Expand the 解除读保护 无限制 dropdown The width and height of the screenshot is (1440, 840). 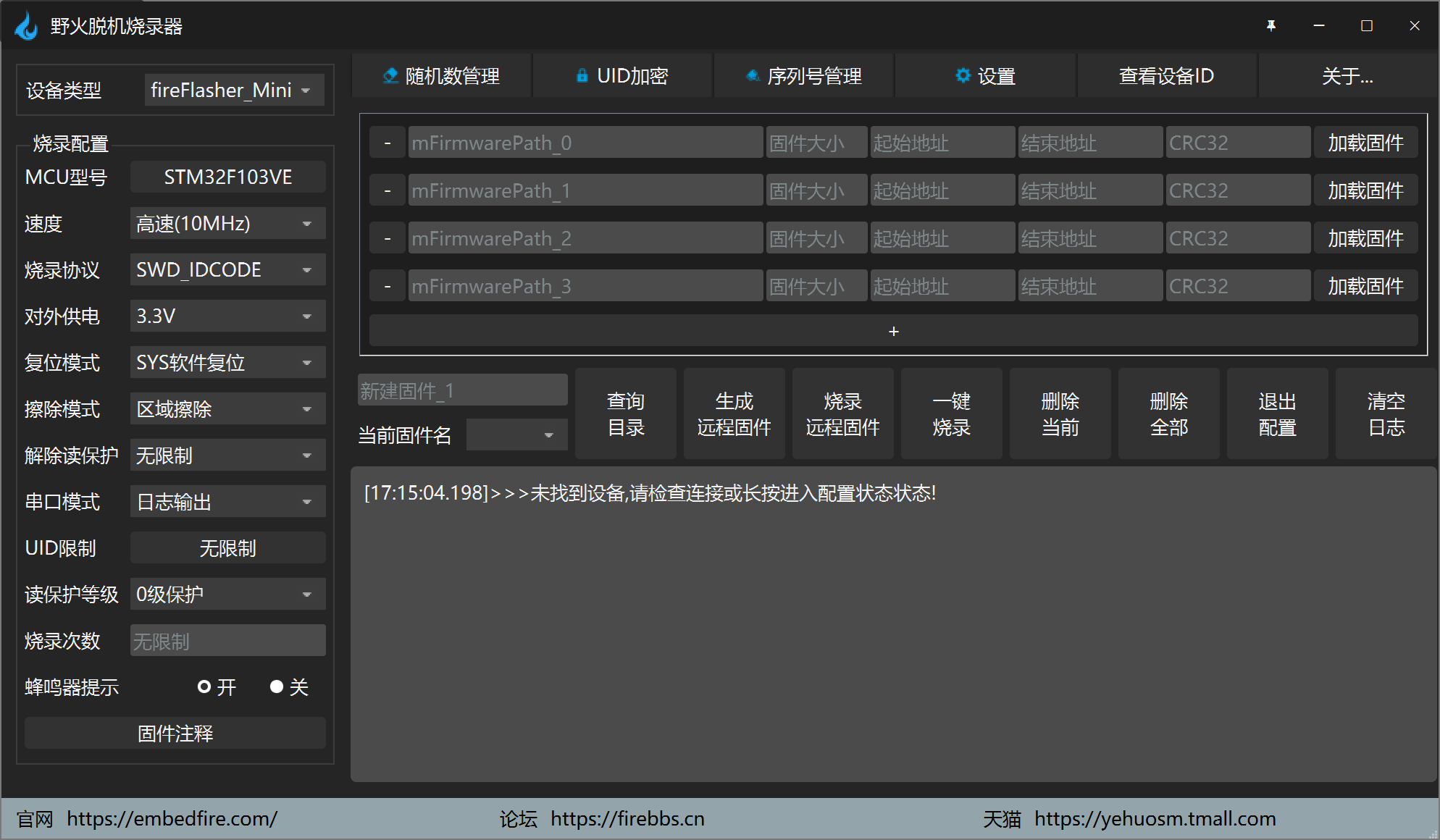tap(227, 455)
